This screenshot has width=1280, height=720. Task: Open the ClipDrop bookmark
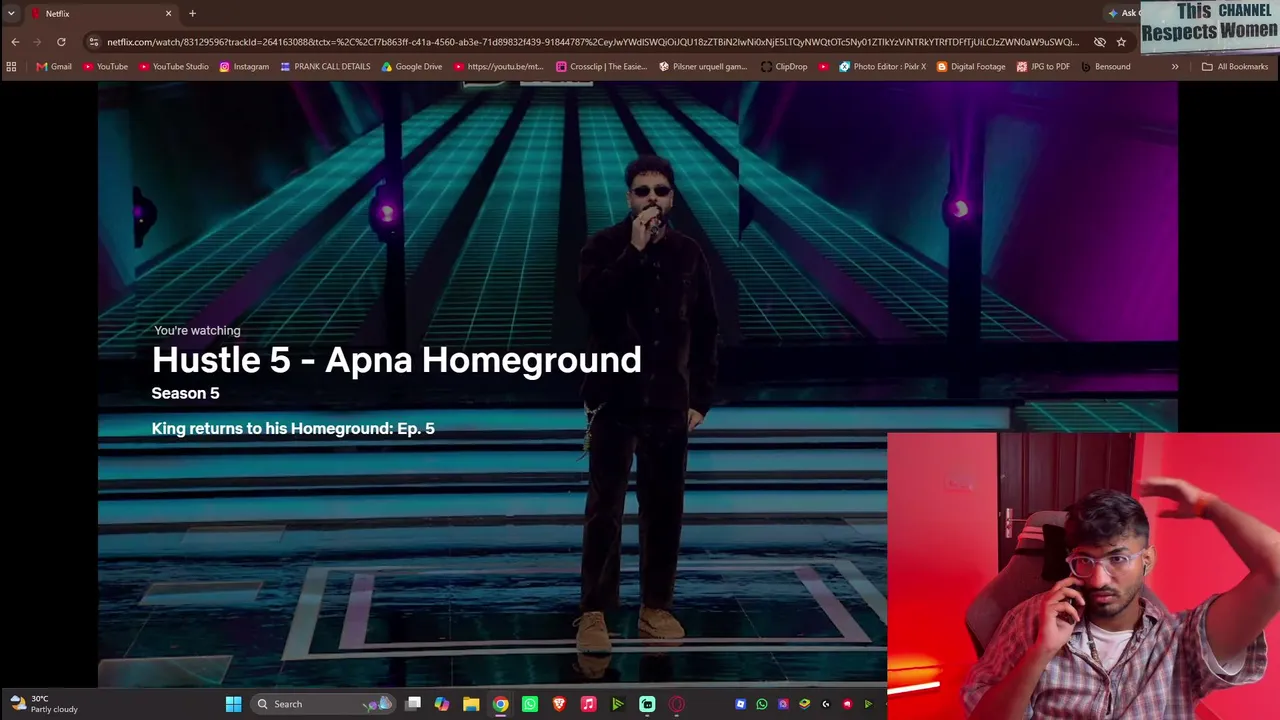click(x=784, y=67)
